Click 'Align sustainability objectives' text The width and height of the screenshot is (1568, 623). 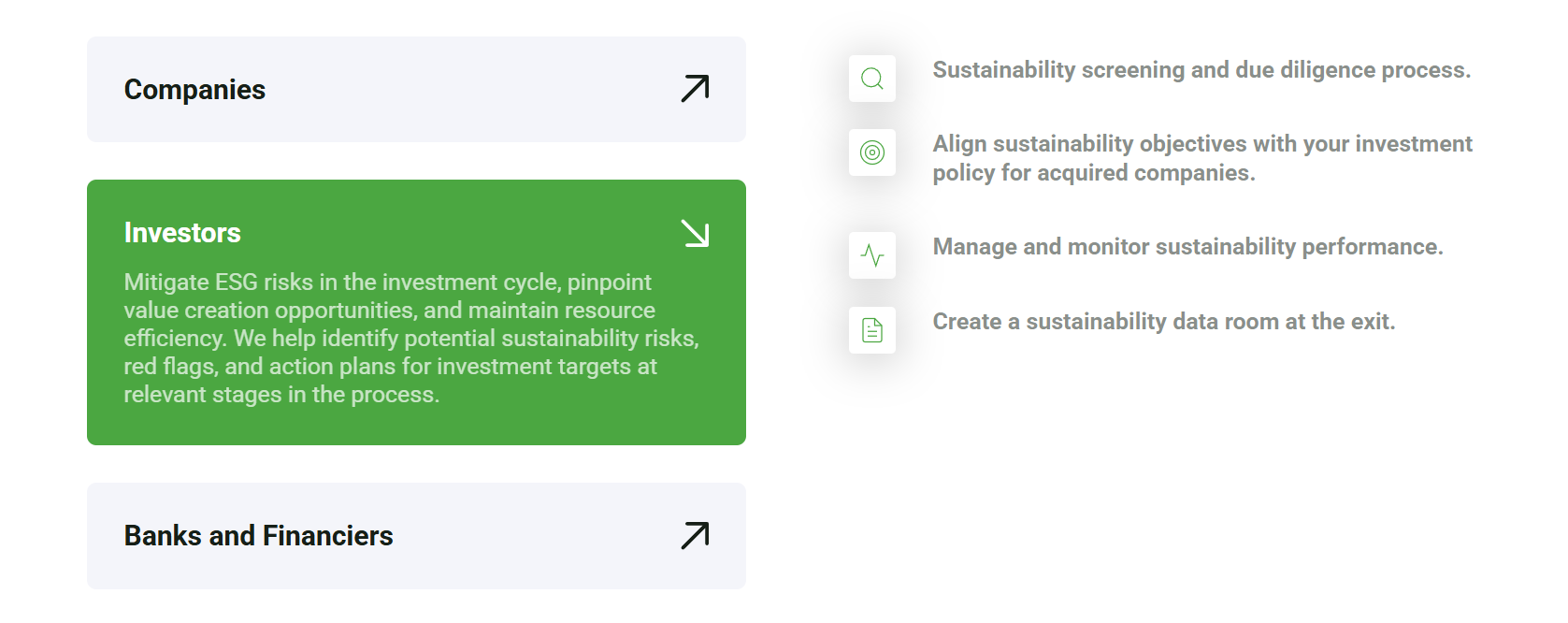tap(1202, 144)
